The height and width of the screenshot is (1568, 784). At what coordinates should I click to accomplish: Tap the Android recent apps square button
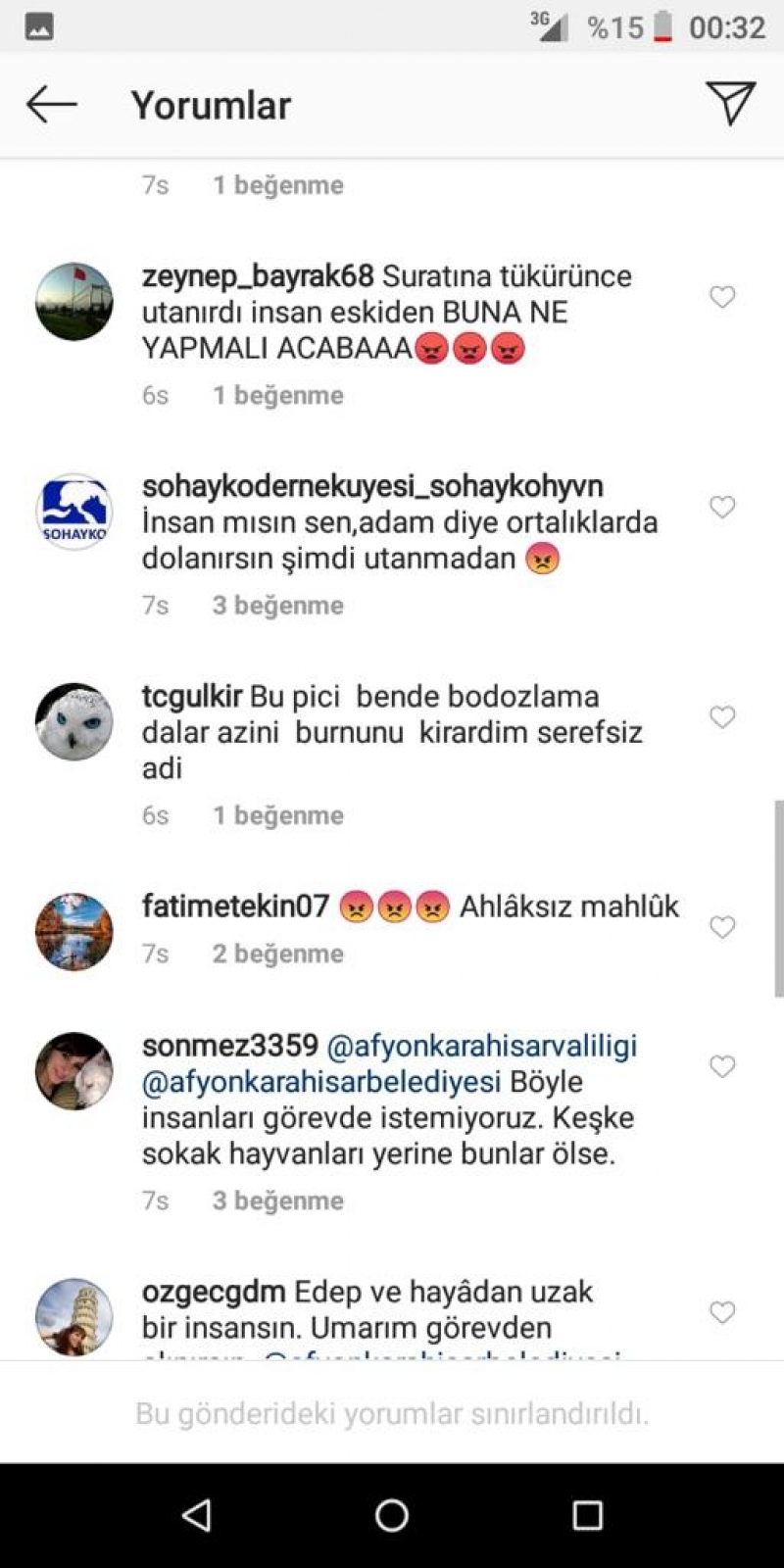[587, 1515]
